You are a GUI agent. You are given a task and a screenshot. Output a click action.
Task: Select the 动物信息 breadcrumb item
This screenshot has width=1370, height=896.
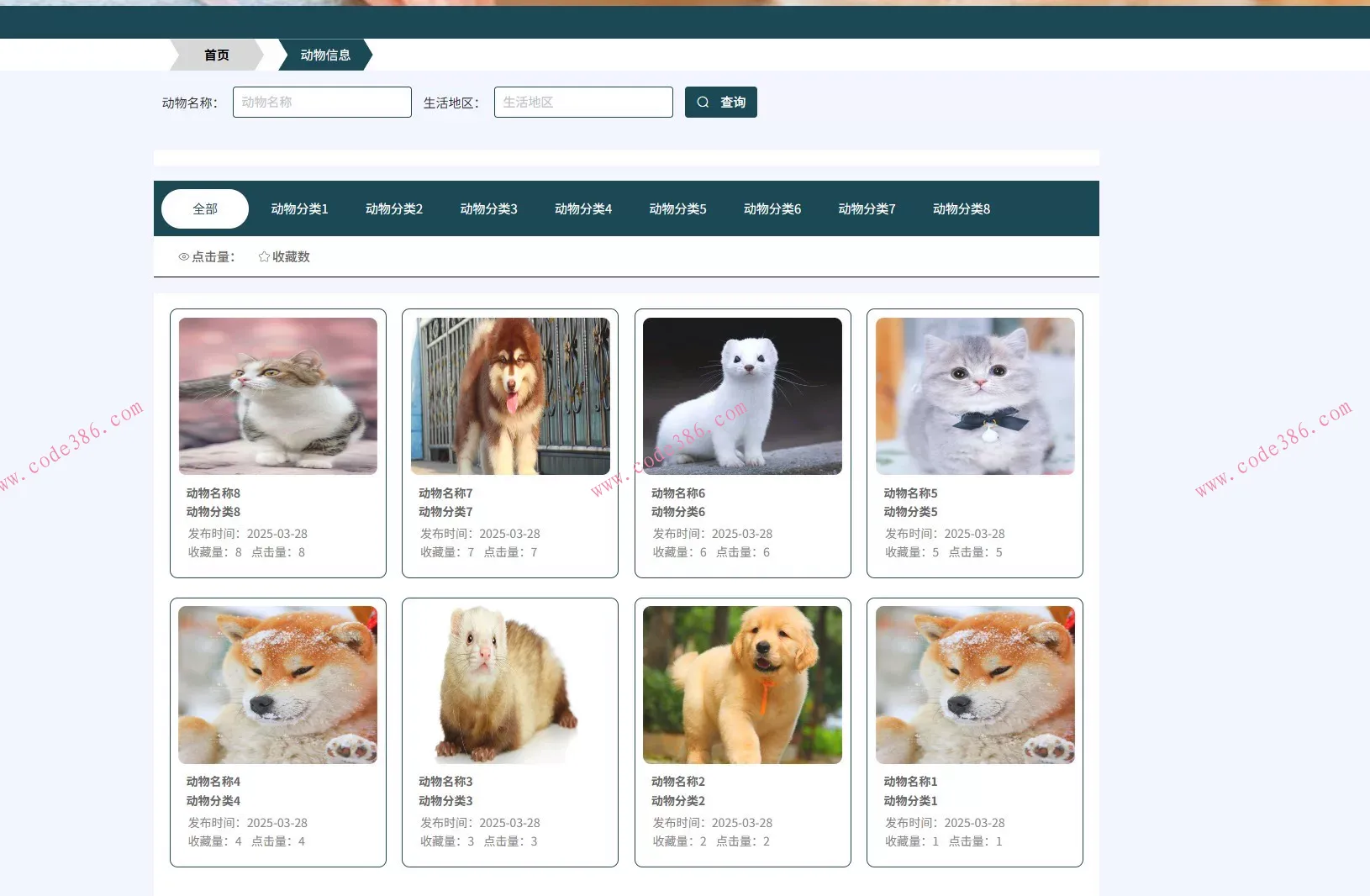(x=326, y=55)
